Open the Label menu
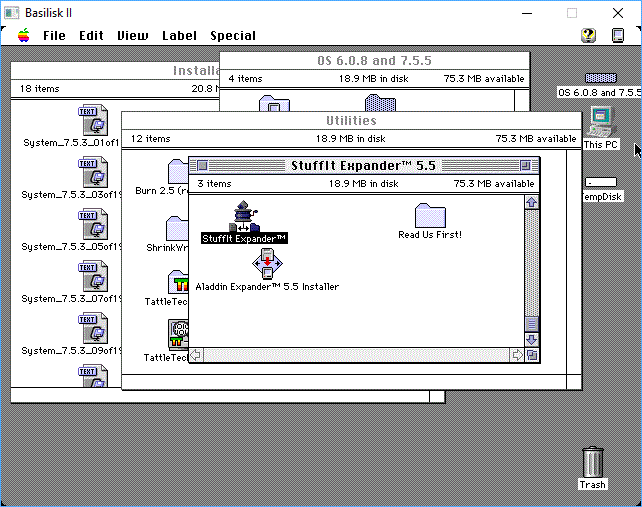Viewport: 642px width, 507px height. (x=179, y=36)
